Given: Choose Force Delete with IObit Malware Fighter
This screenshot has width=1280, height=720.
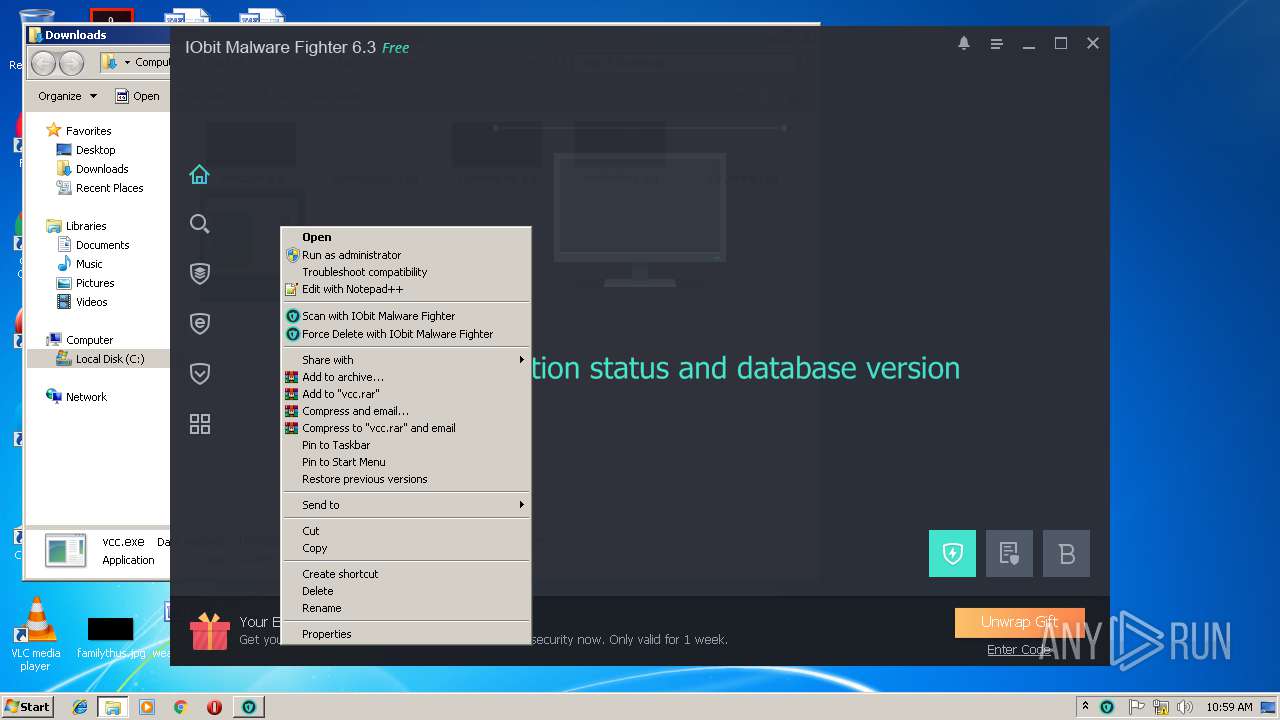Looking at the screenshot, I should (406, 334).
